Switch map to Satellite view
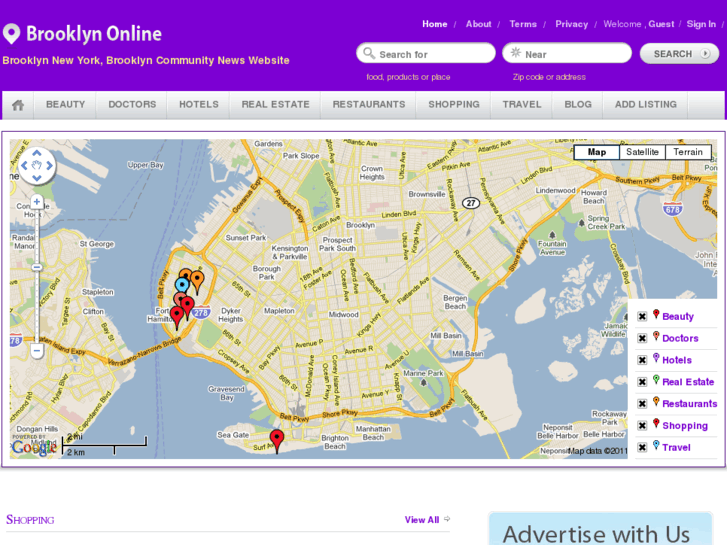The width and height of the screenshot is (727, 545). (x=642, y=152)
